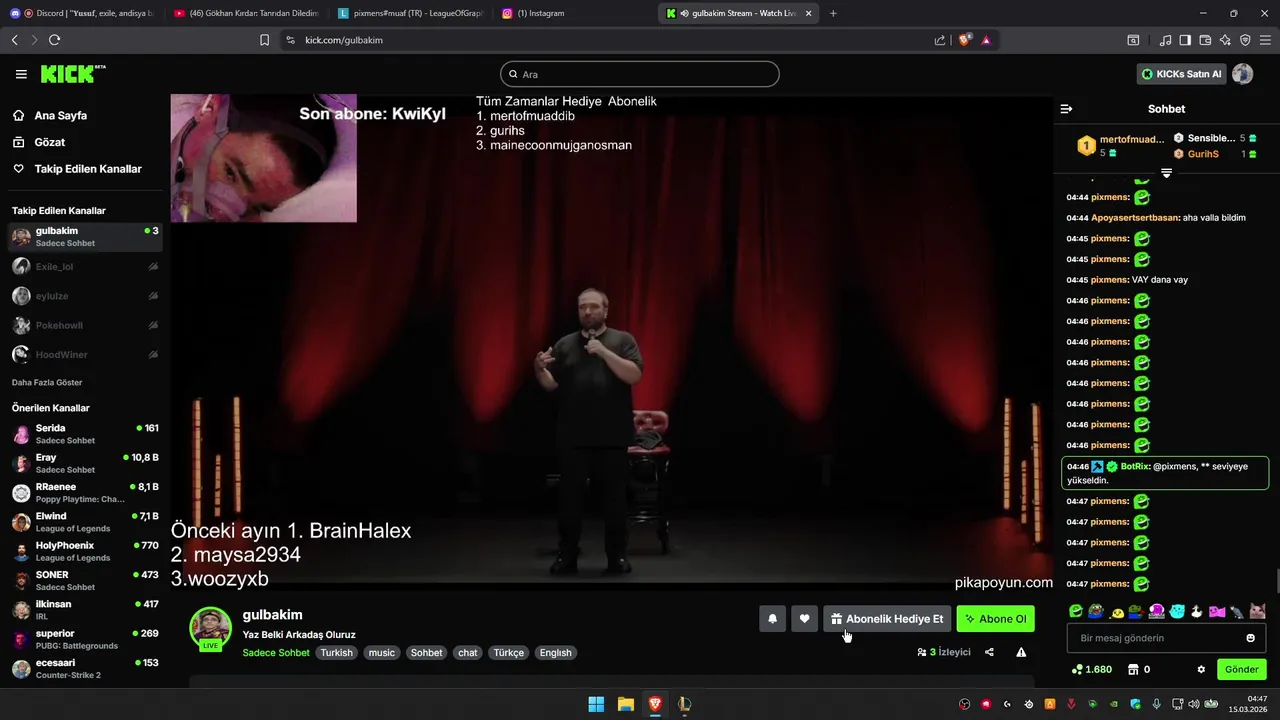The width and height of the screenshot is (1280, 720).
Task: Open Brave Leo AI sparkle icon
Action: tap(1225, 40)
